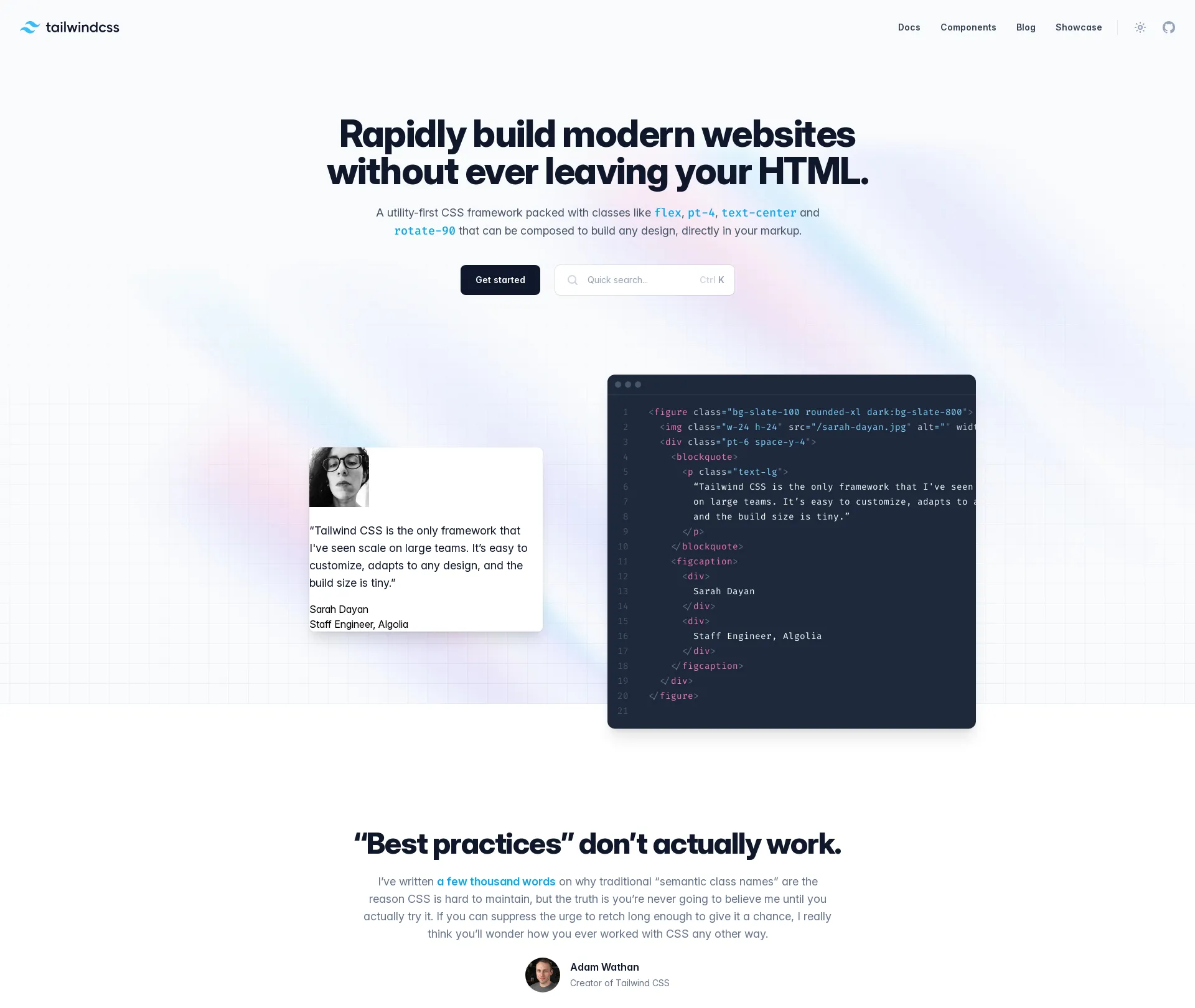Click the red dot window icon
The image size is (1195, 1008).
(618, 384)
